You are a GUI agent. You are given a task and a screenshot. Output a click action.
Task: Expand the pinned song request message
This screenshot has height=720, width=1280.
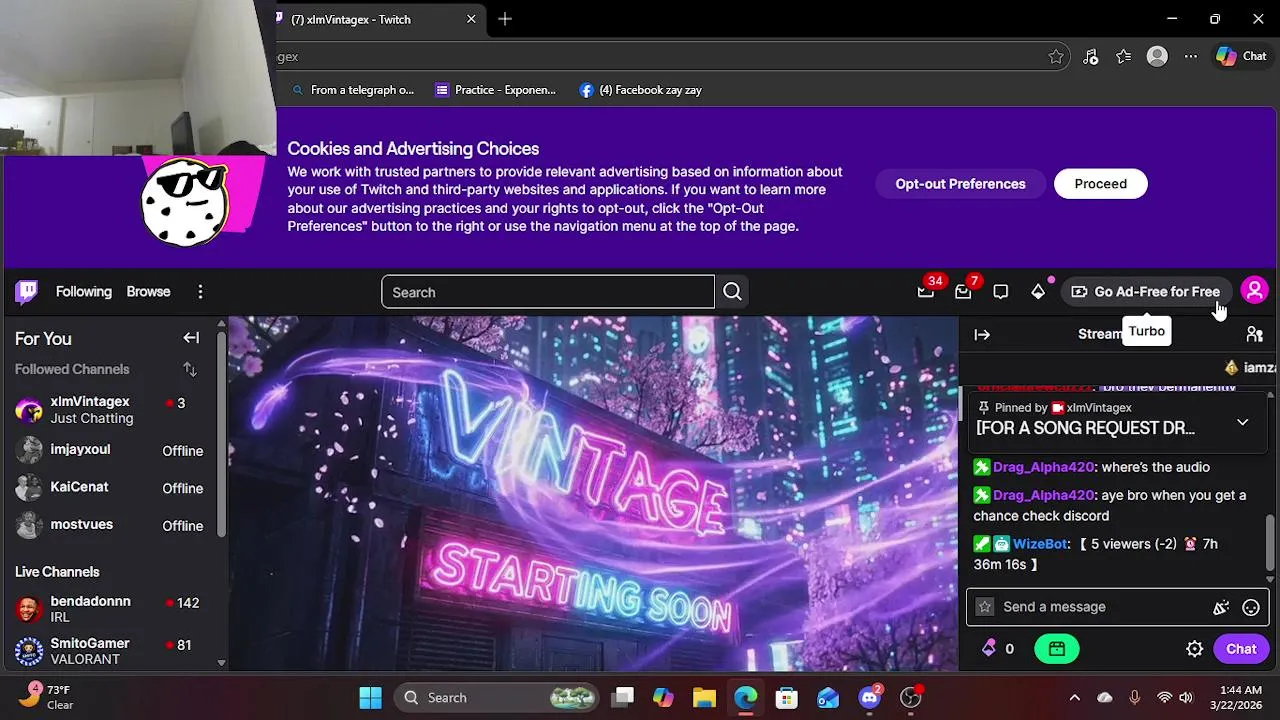click(x=1242, y=422)
